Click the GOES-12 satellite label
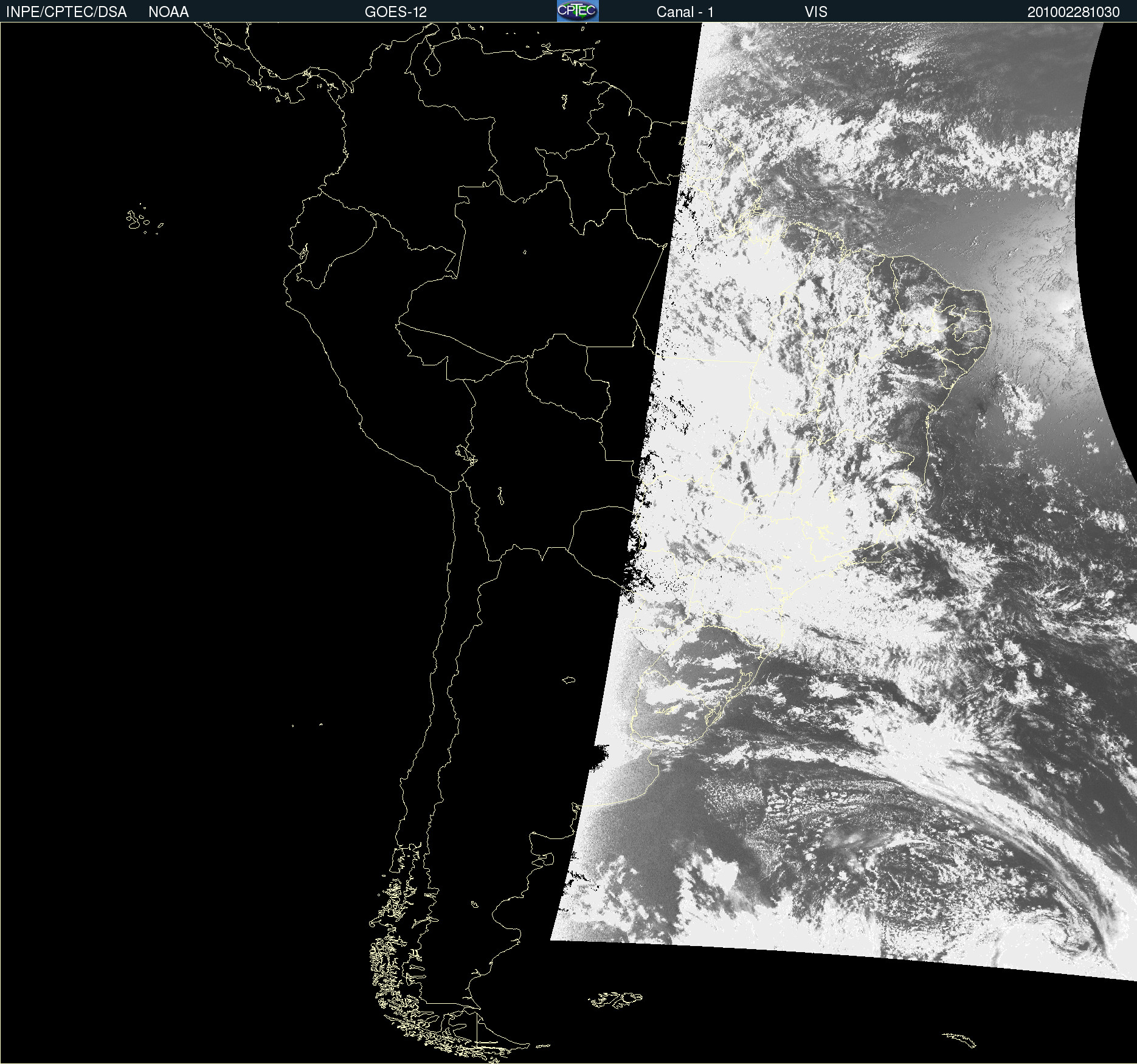Image resolution: width=1137 pixels, height=1064 pixels. tap(396, 12)
